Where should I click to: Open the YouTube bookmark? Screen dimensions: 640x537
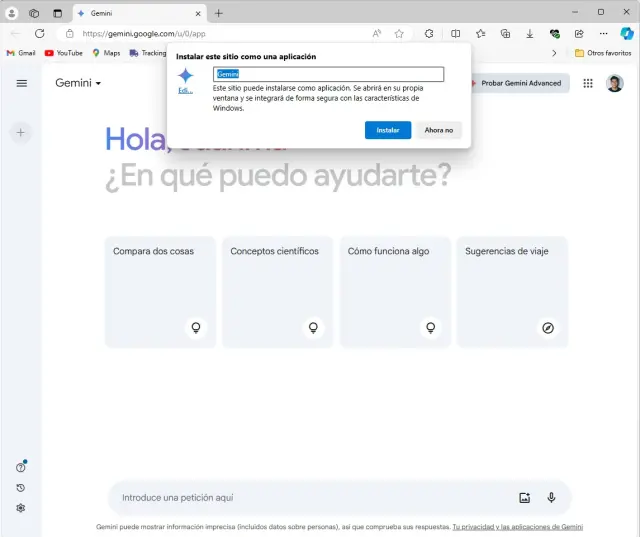tap(63, 52)
